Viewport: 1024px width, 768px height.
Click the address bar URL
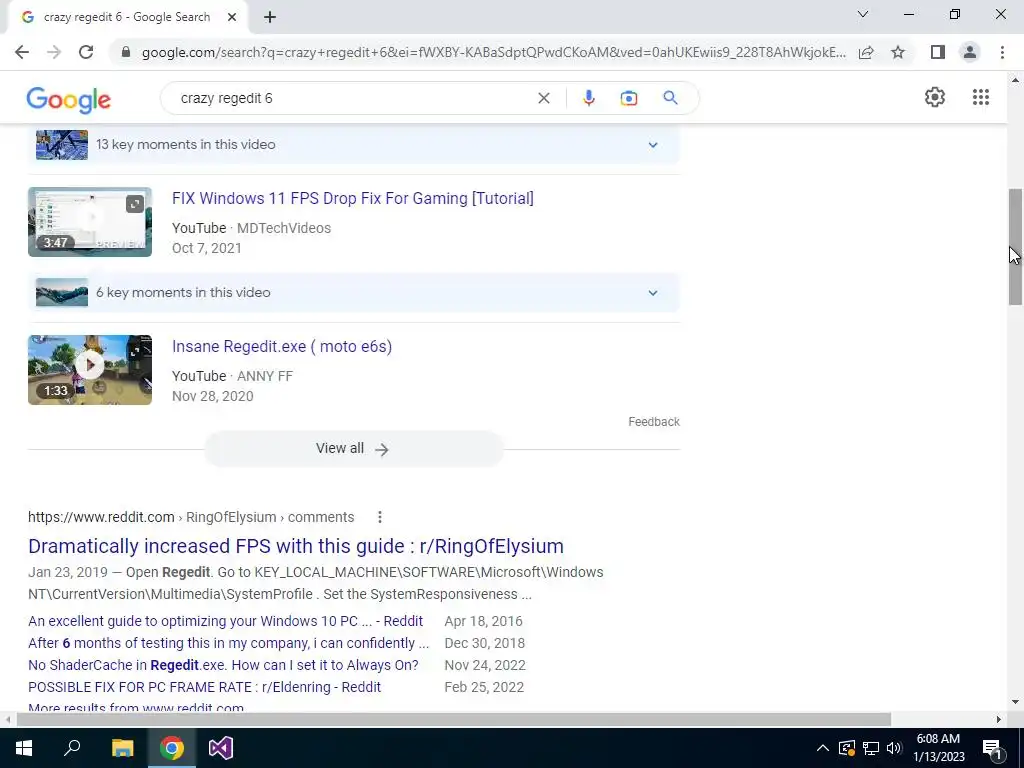point(494,52)
